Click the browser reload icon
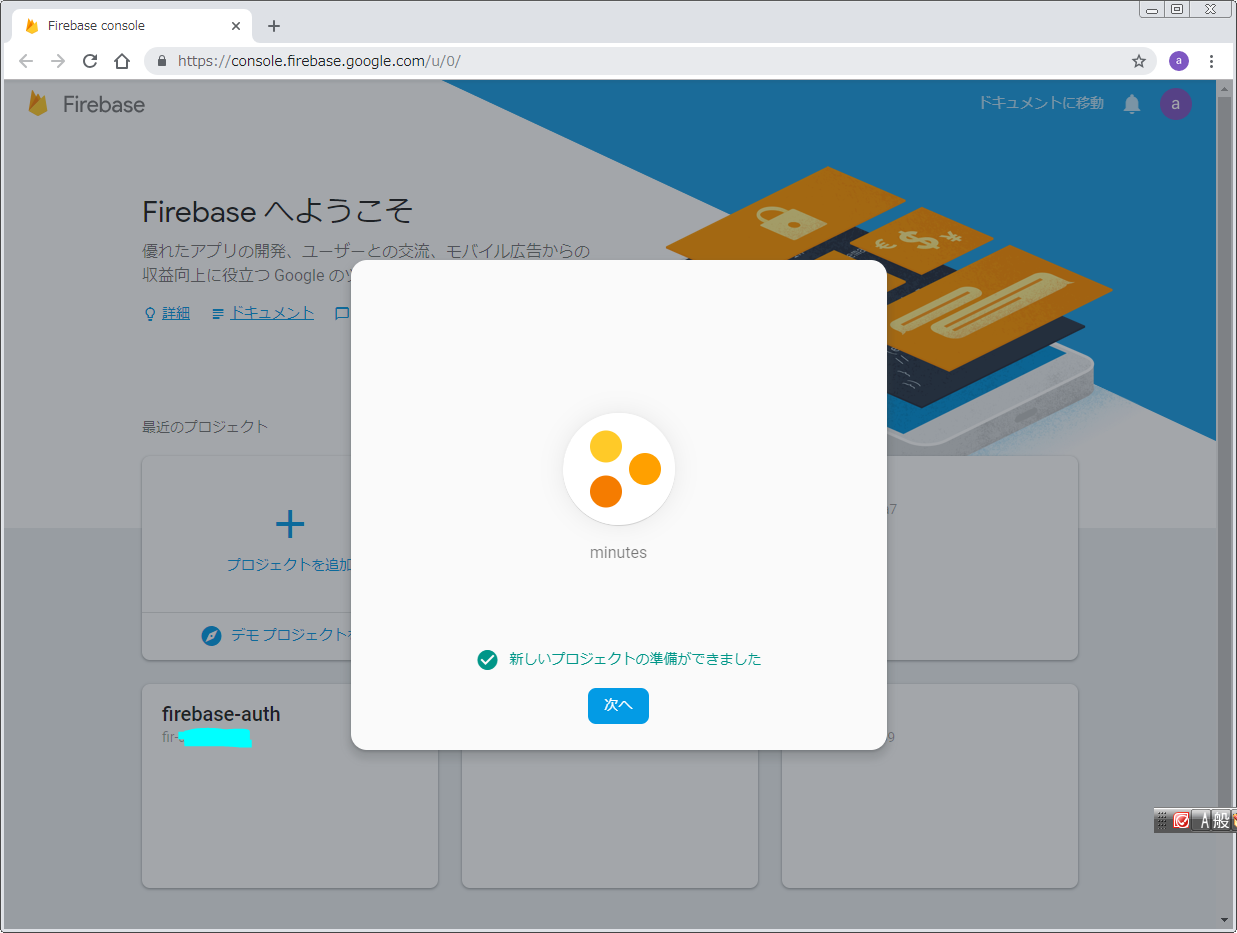The width and height of the screenshot is (1237, 933). [x=90, y=61]
